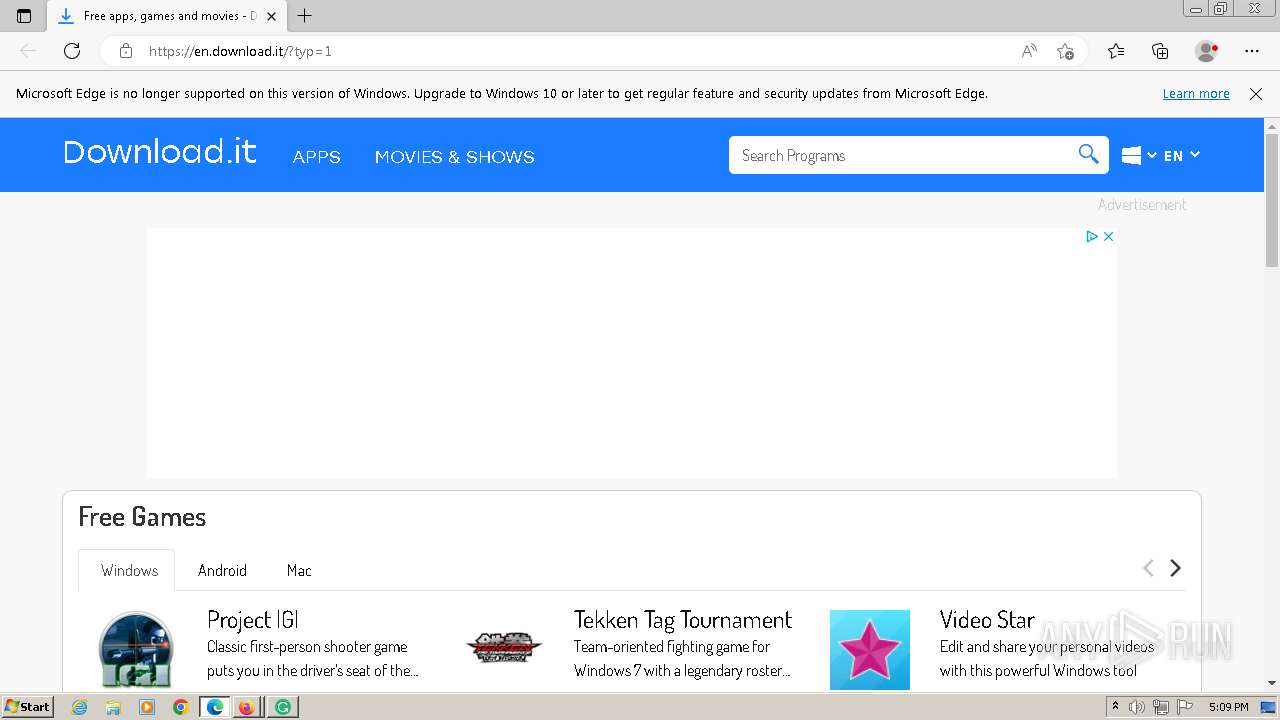Open the AdChoices info icon
1280x720 pixels.
click(1092, 236)
